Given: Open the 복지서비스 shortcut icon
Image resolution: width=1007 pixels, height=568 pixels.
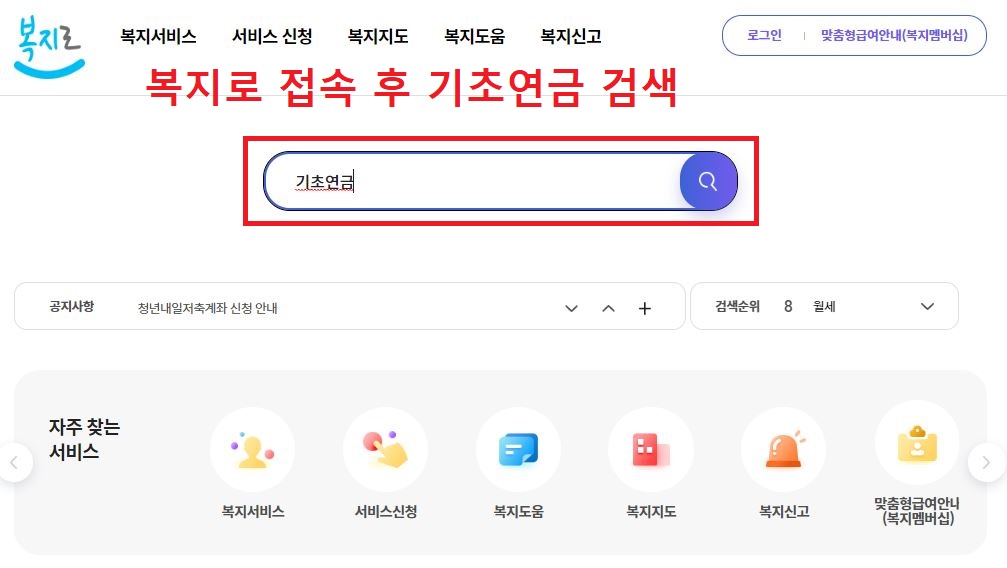Looking at the screenshot, I should tap(252, 450).
